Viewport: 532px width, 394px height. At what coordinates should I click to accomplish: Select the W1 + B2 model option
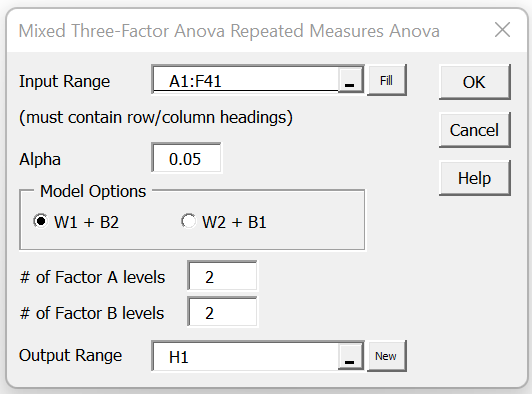(41, 221)
